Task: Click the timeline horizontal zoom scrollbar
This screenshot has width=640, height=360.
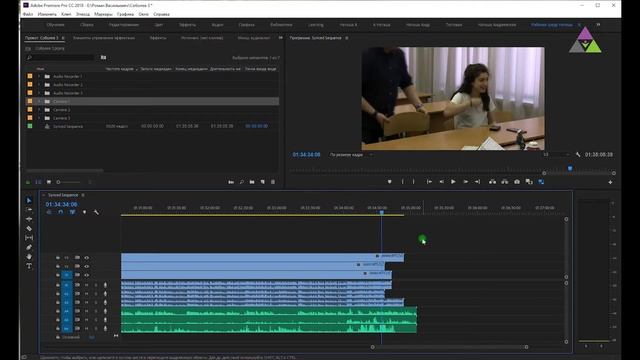Action: click(449, 347)
